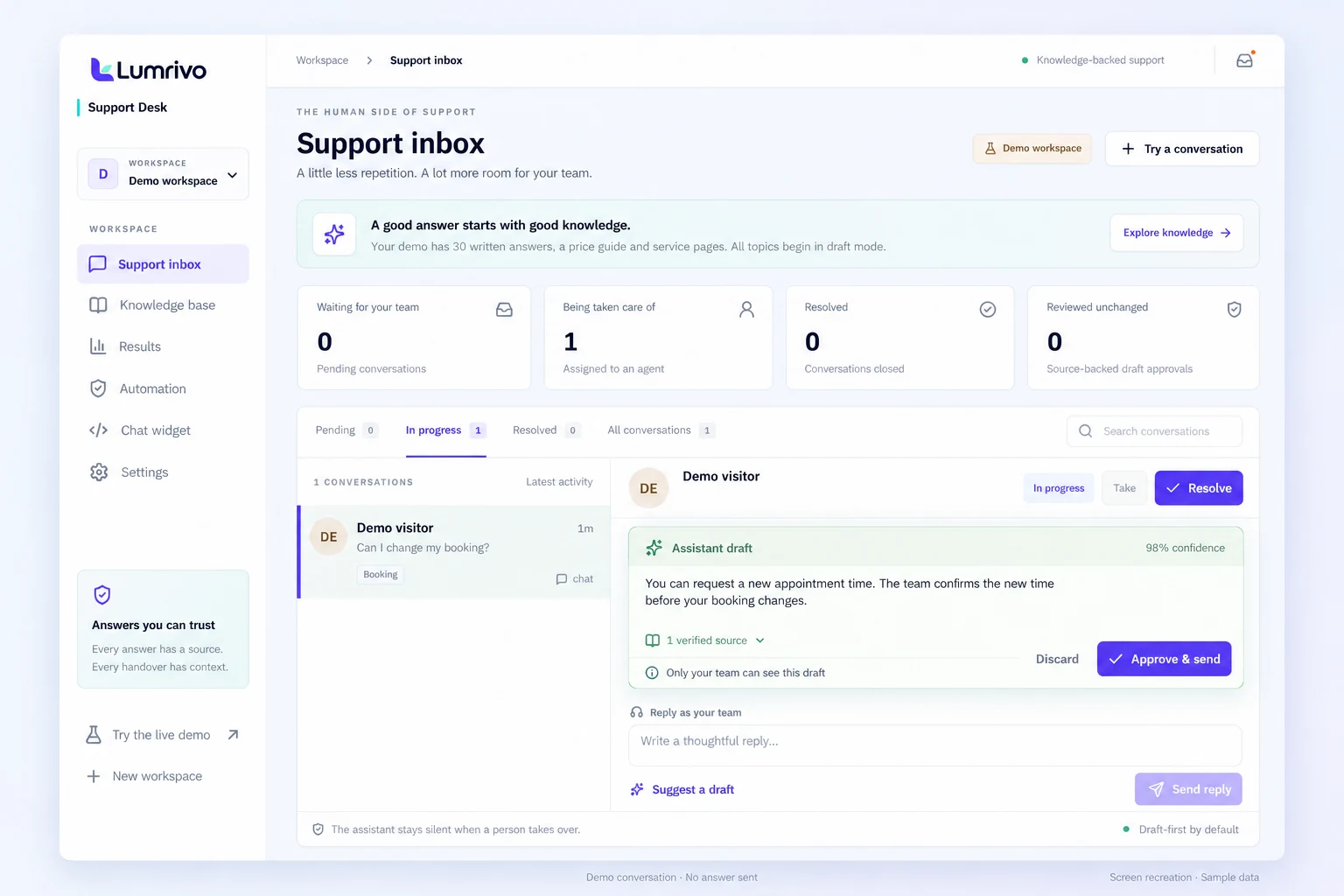Click the Booking tag on conversation

381,575
